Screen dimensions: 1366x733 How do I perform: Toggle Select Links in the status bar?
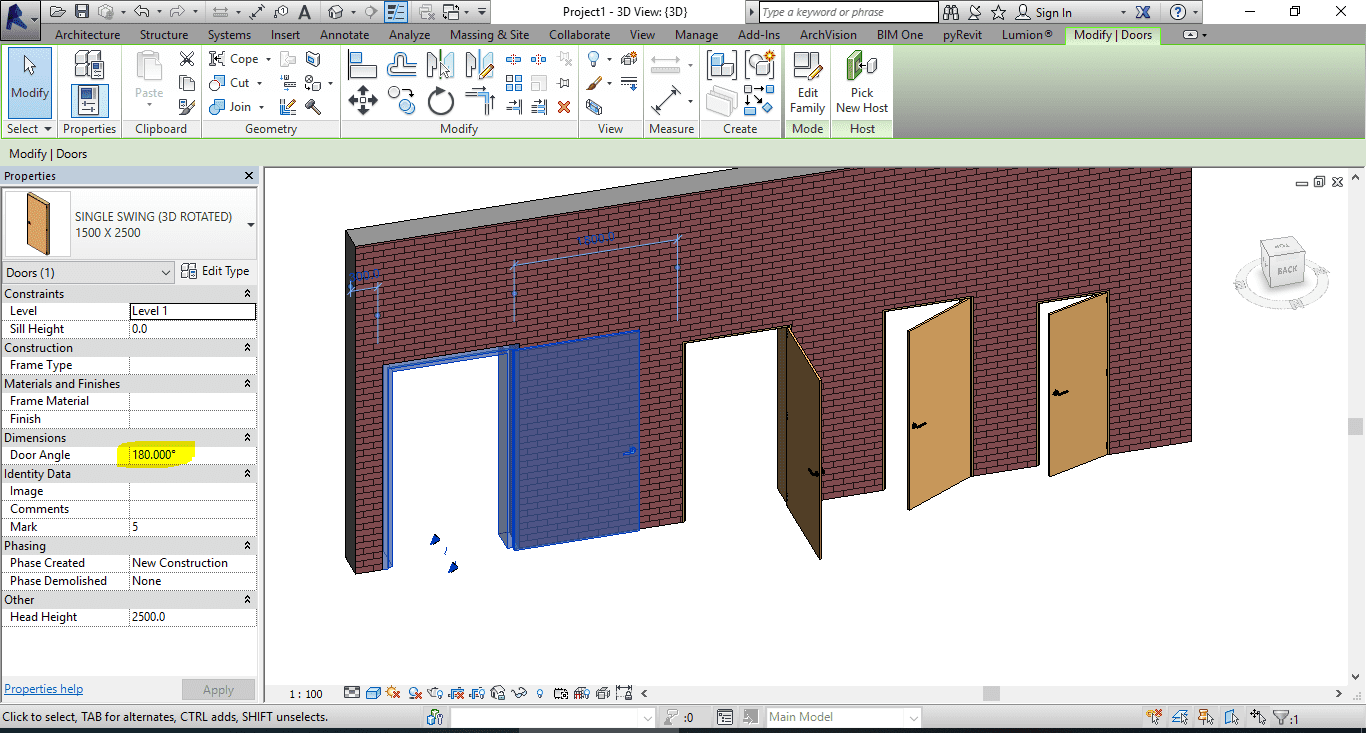[x=1155, y=717]
